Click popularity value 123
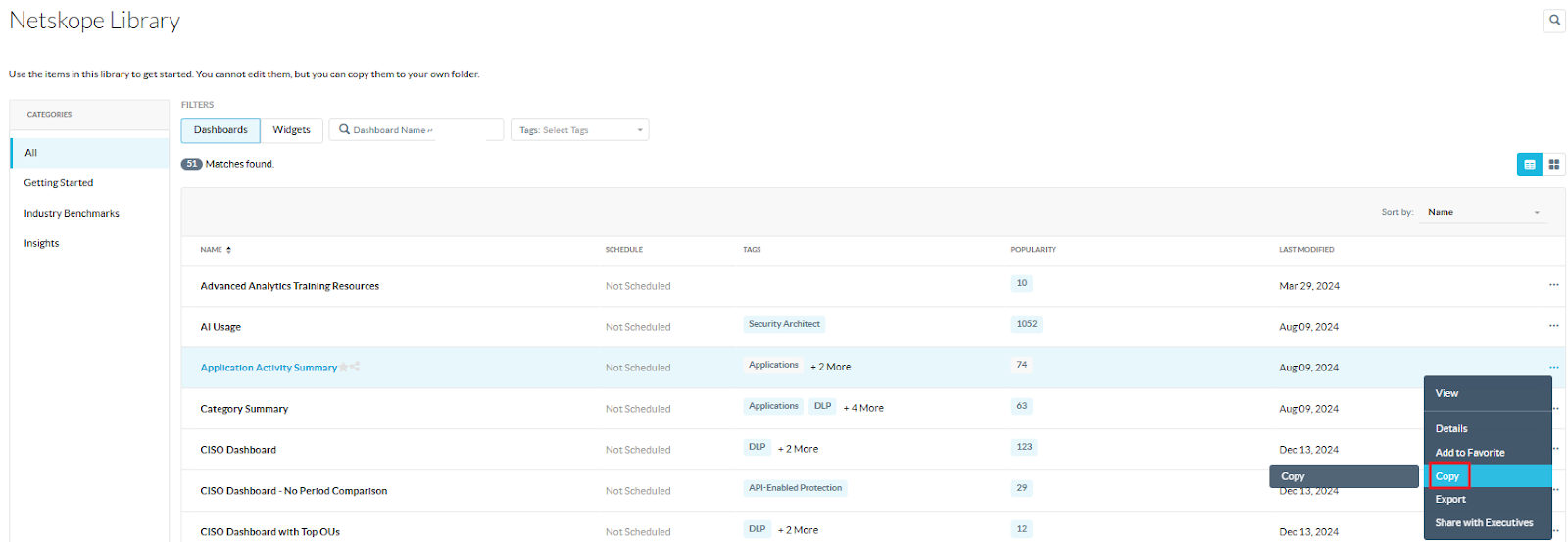This screenshot has height=542, width=1568. pyautogui.click(x=1024, y=447)
